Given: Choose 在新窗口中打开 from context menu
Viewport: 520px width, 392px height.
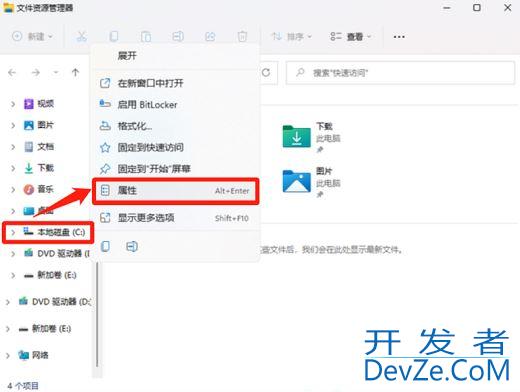Looking at the screenshot, I should coord(176,83).
